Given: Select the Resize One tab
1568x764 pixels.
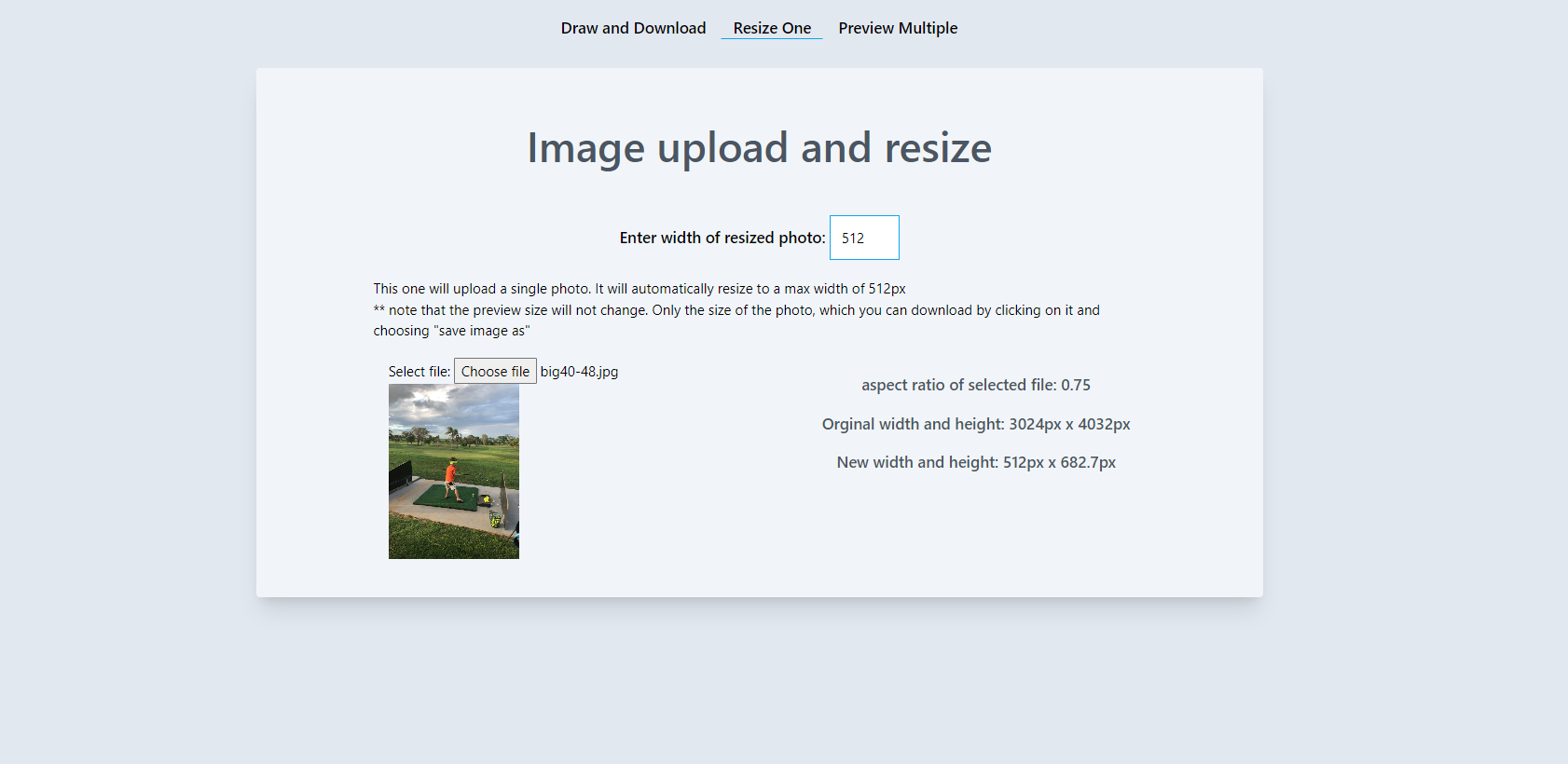Looking at the screenshot, I should 772,28.
